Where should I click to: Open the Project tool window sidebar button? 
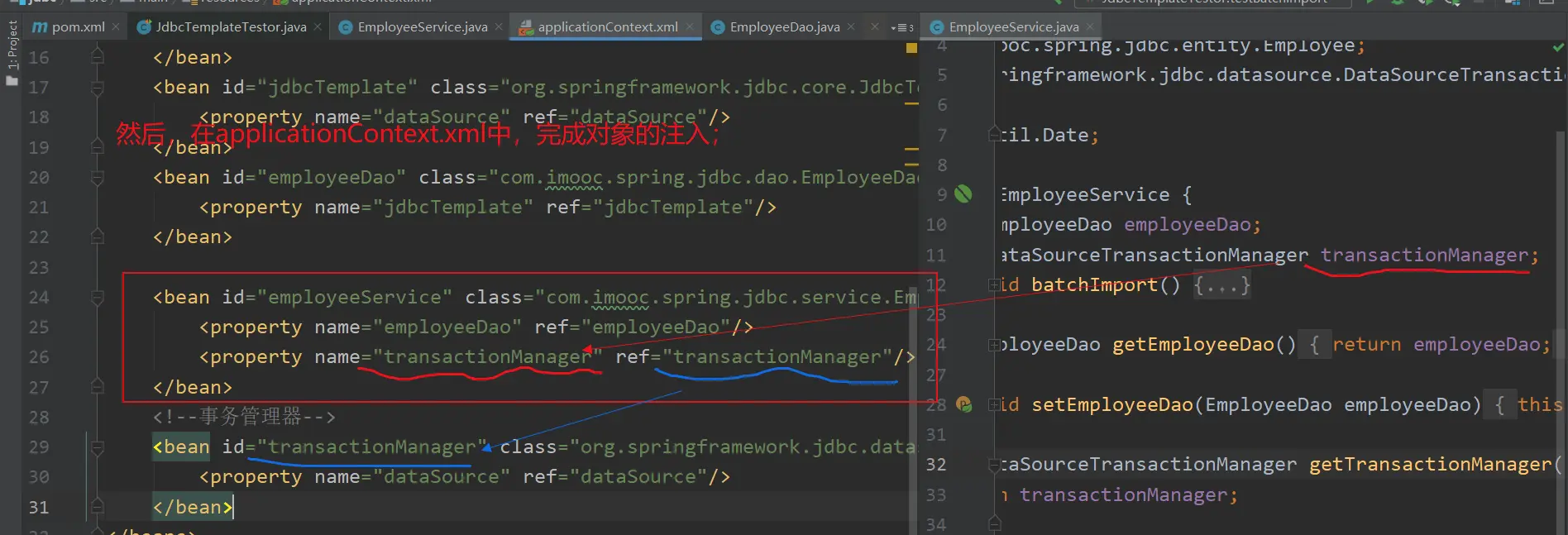point(12,50)
